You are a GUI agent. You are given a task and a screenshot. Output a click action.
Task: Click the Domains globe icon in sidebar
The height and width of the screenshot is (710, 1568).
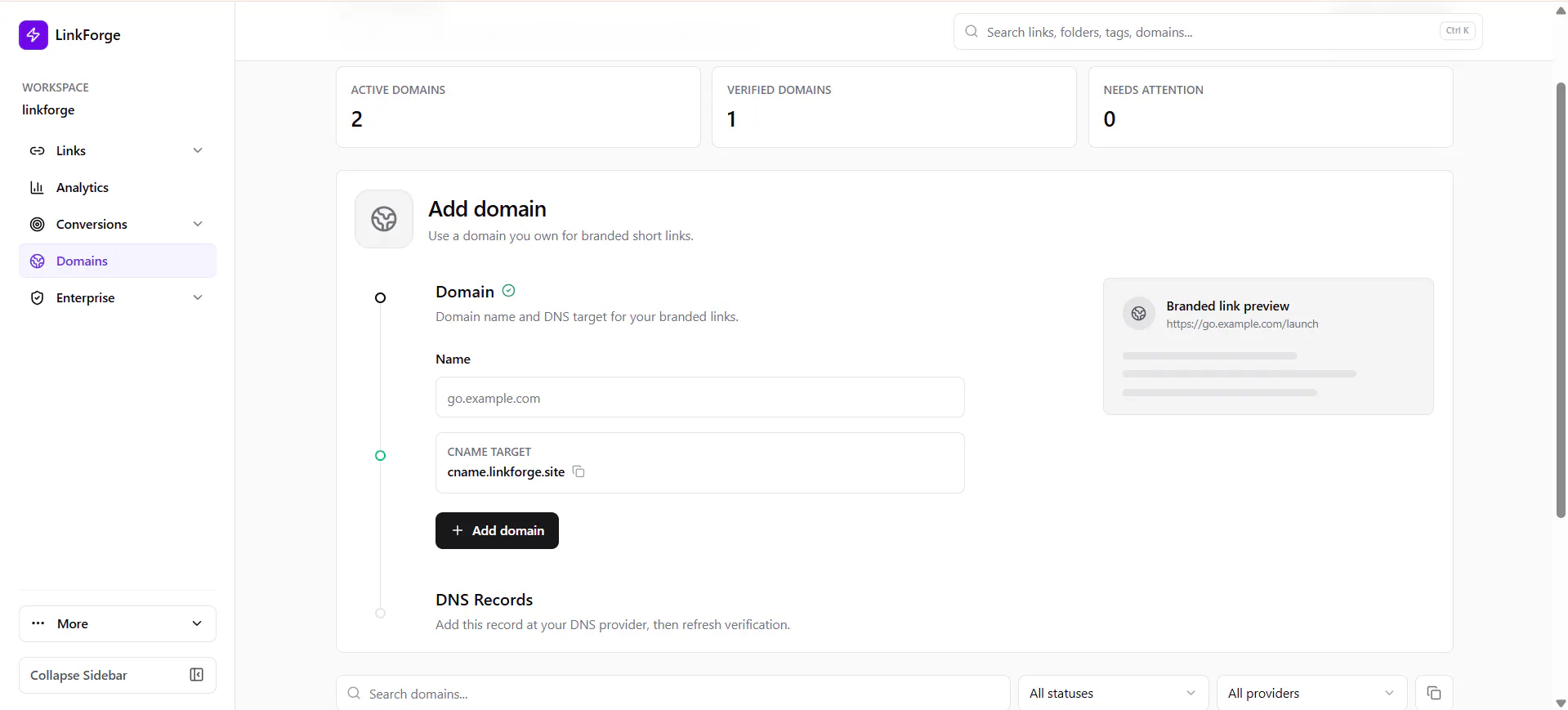(x=37, y=261)
